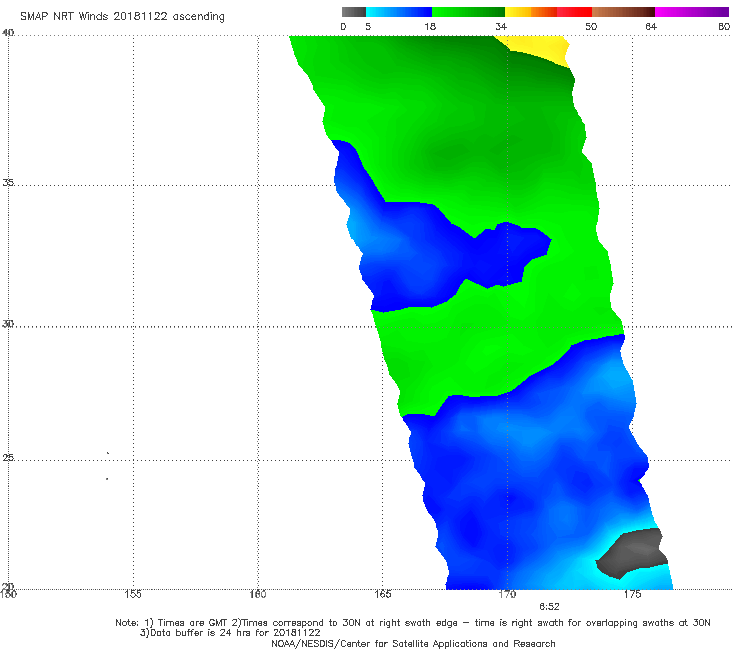
Task: Click the longitude label '170' on the bottom axis
Action: [507, 594]
